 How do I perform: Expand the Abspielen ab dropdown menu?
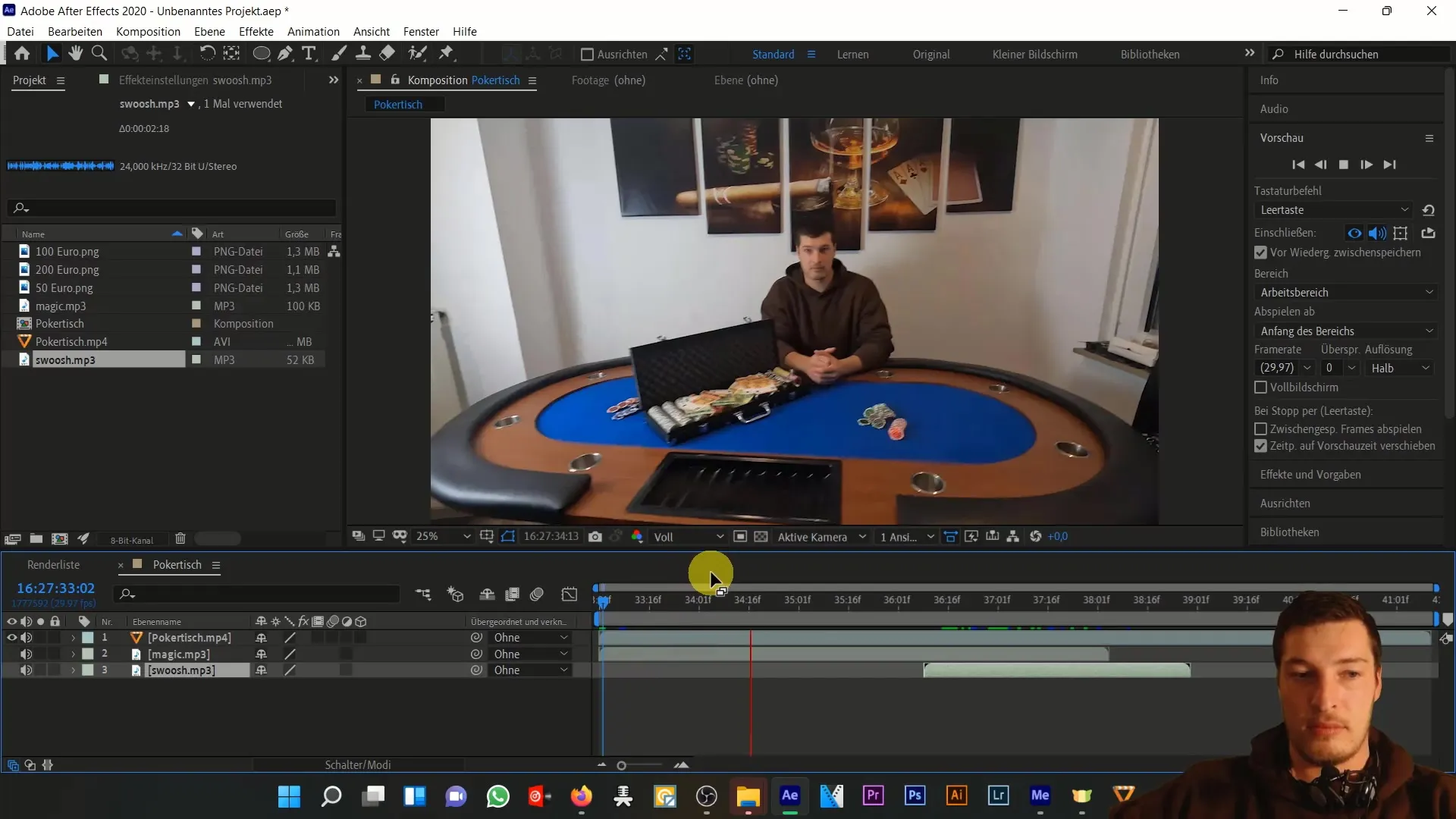(1430, 330)
